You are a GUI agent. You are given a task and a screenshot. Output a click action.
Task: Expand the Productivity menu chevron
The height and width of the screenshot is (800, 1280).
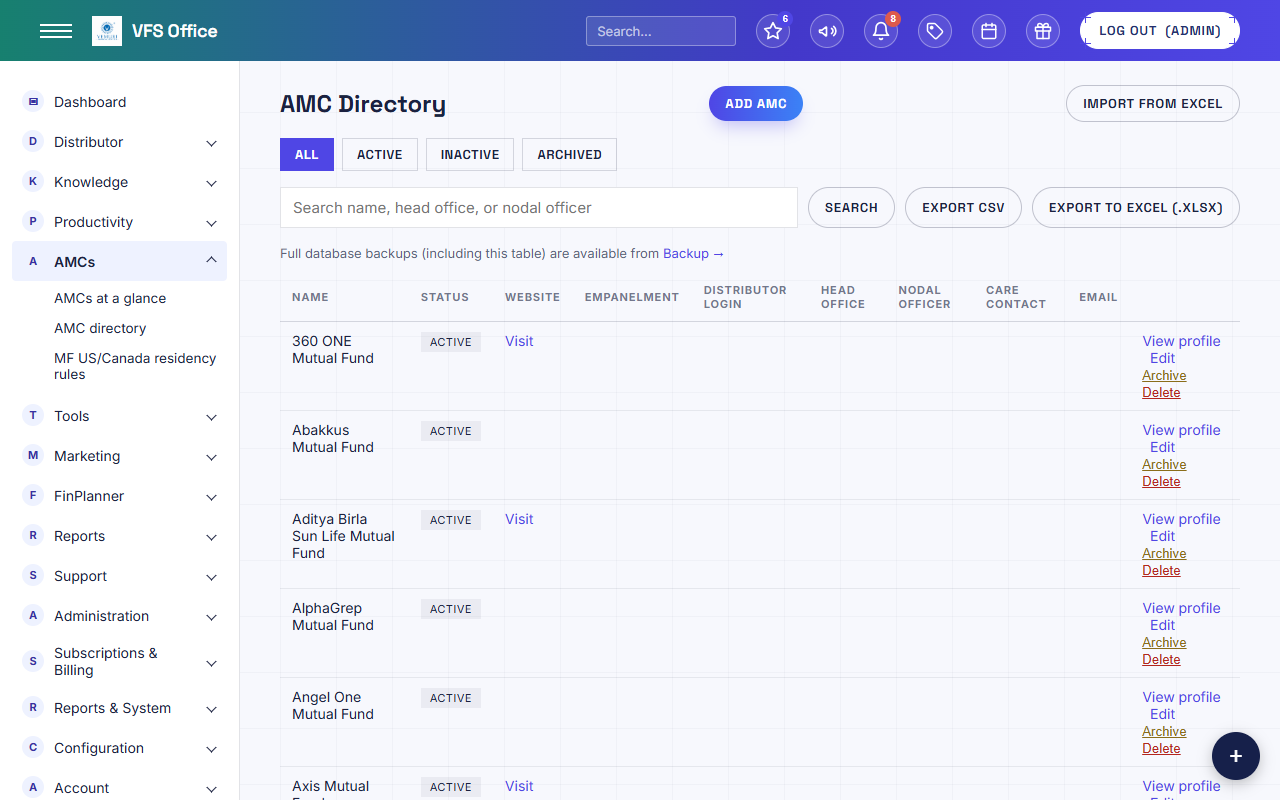tap(211, 223)
